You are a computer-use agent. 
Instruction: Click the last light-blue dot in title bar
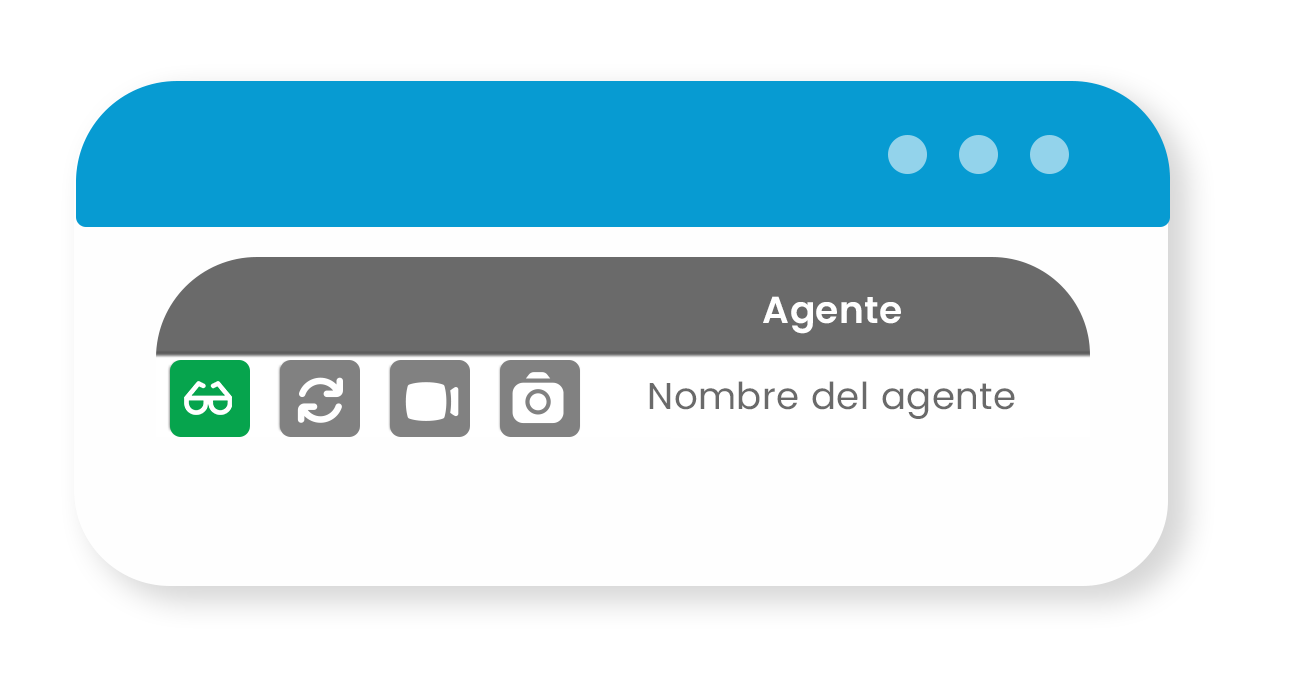pyautogui.click(x=1049, y=154)
